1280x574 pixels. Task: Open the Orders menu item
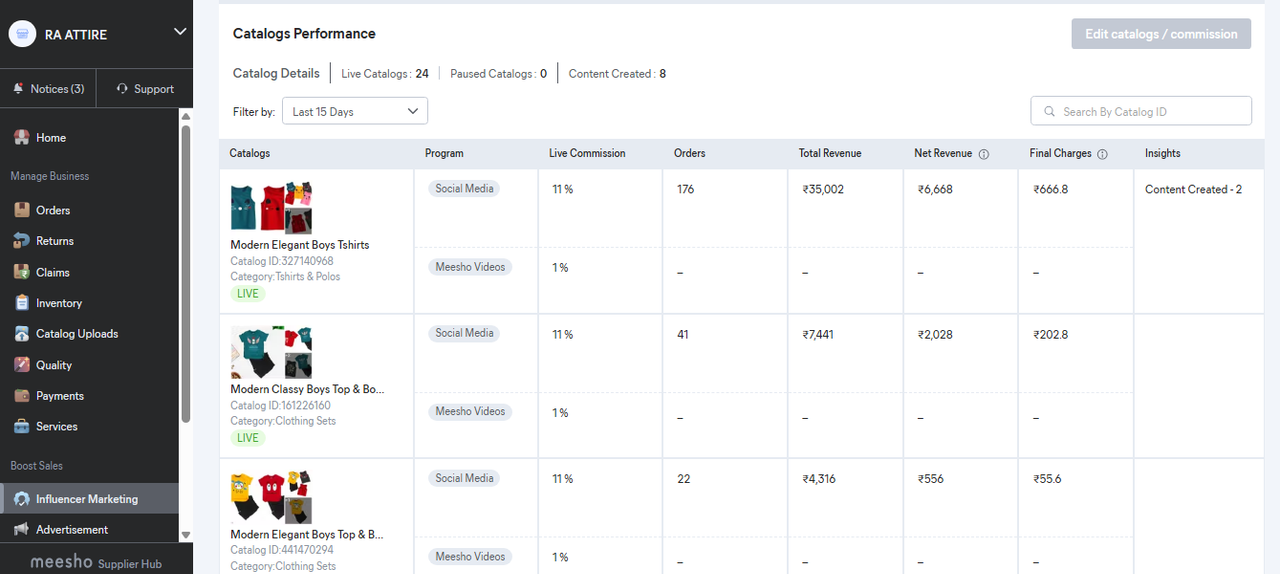pos(53,210)
